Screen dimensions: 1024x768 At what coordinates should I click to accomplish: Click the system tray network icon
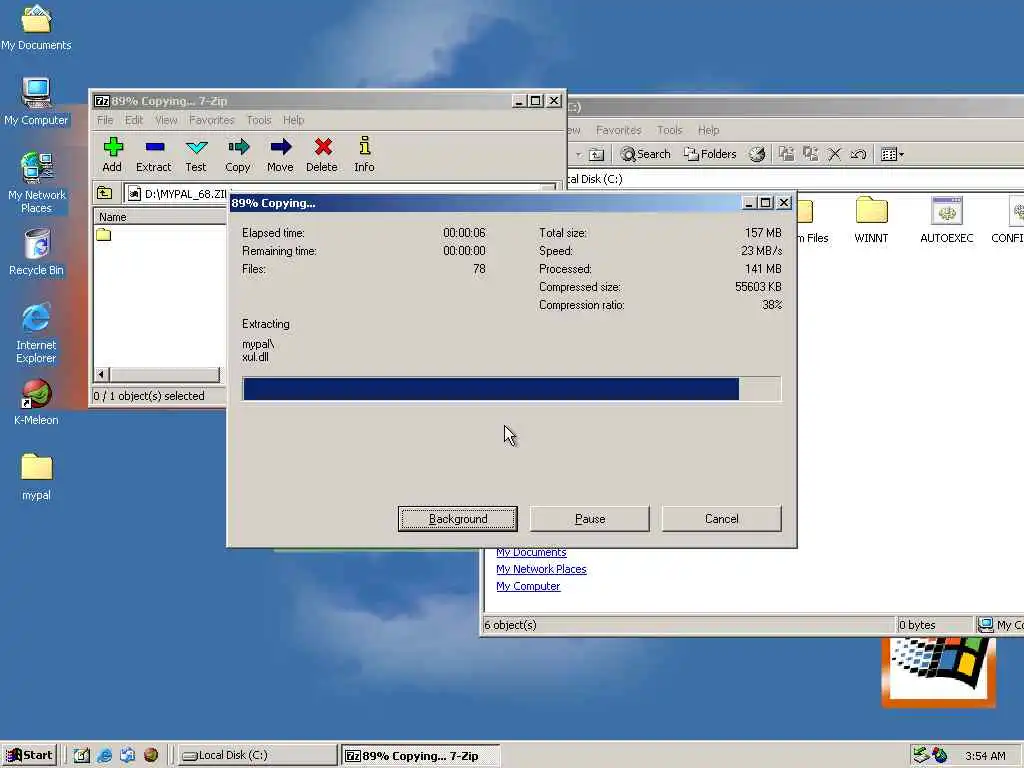[x=921, y=755]
